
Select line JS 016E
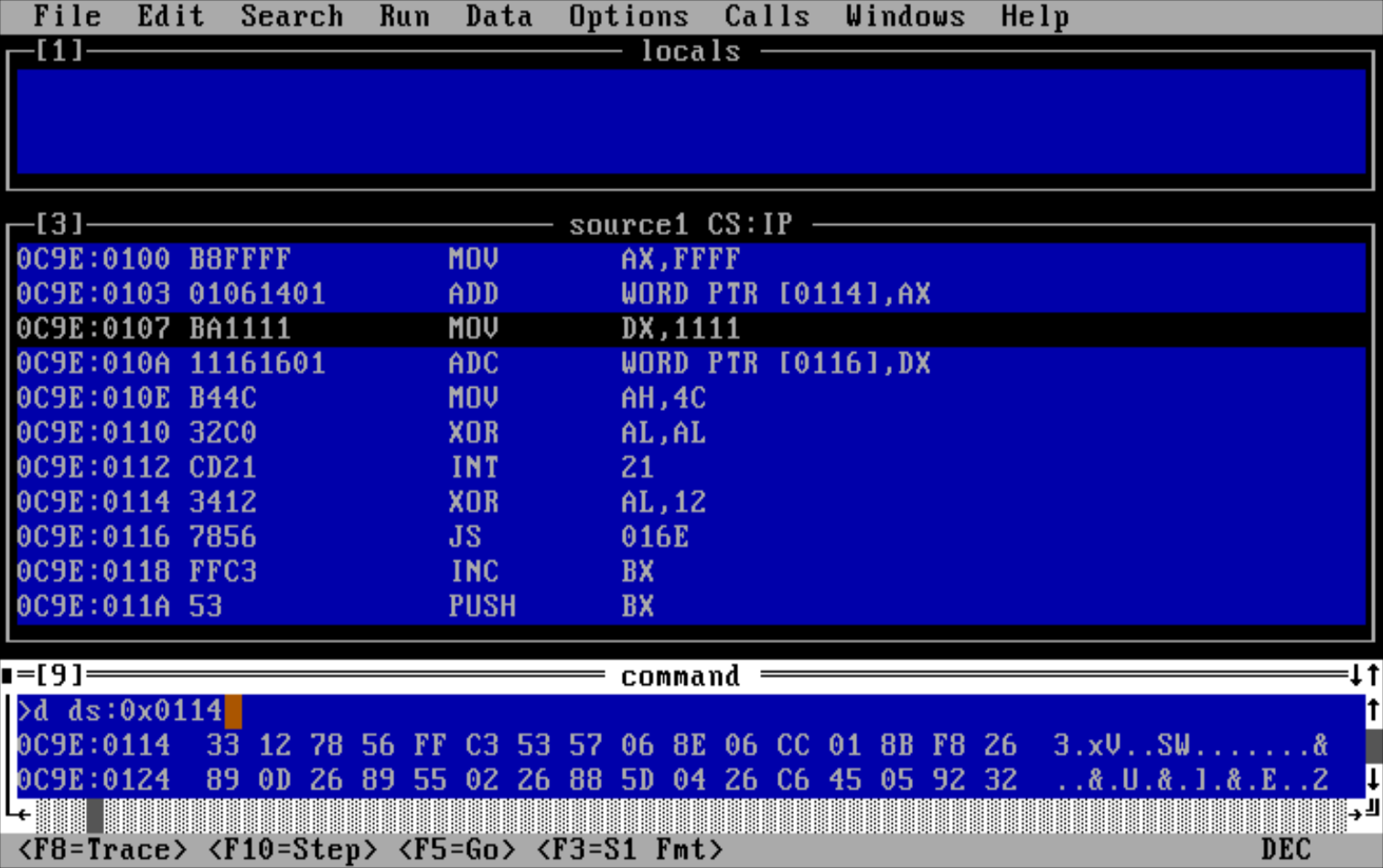click(691, 537)
